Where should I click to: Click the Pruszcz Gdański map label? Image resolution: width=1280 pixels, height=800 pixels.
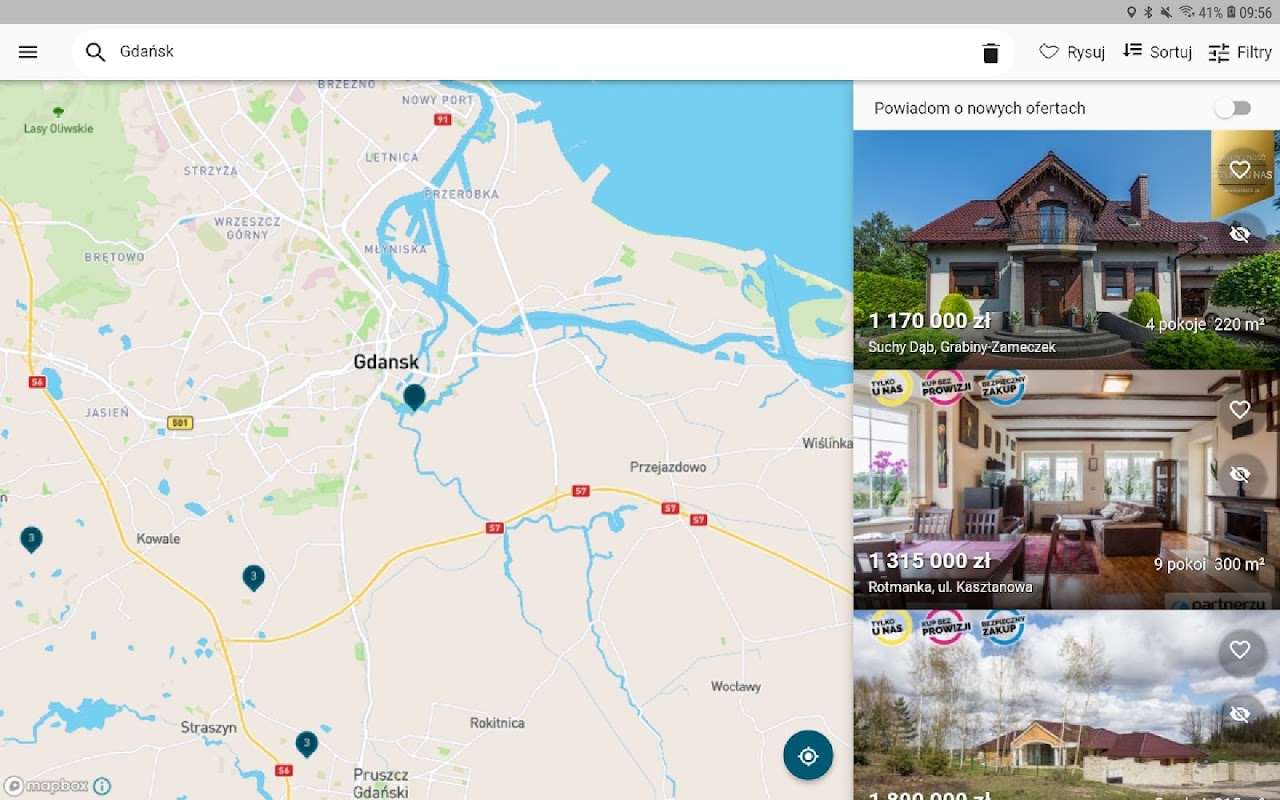[x=381, y=783]
